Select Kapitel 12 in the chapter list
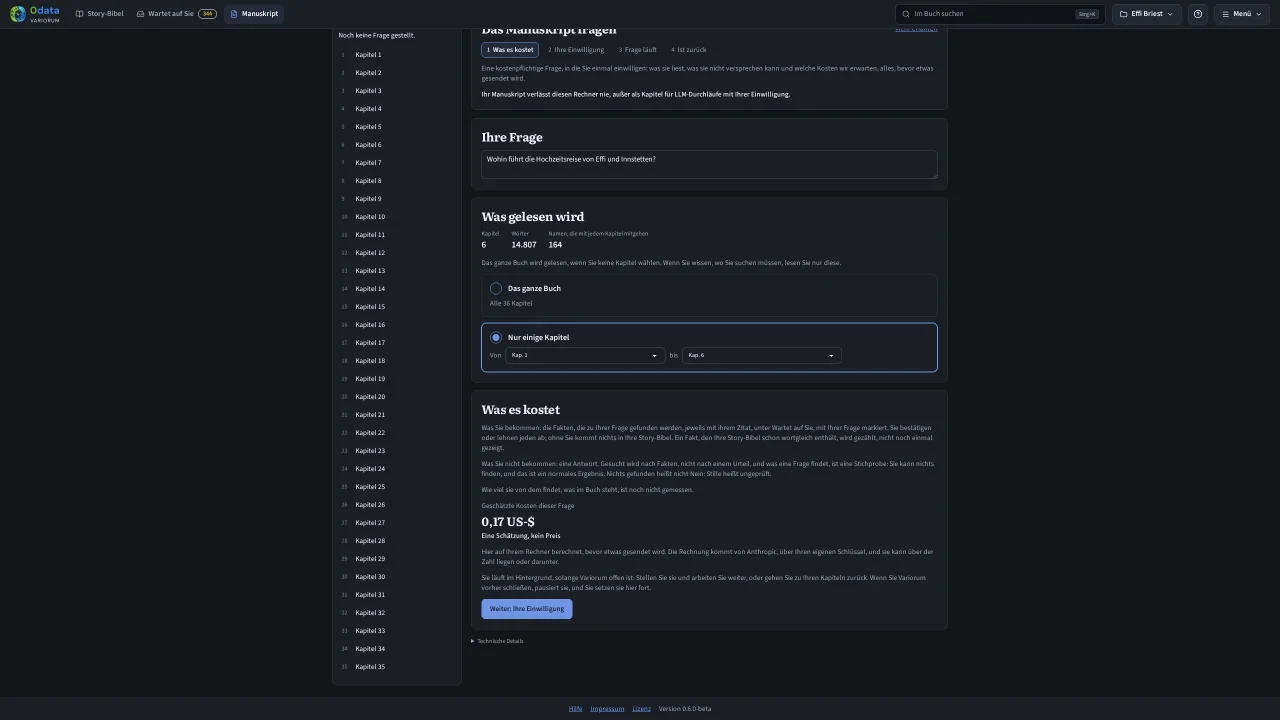 [396, 253]
